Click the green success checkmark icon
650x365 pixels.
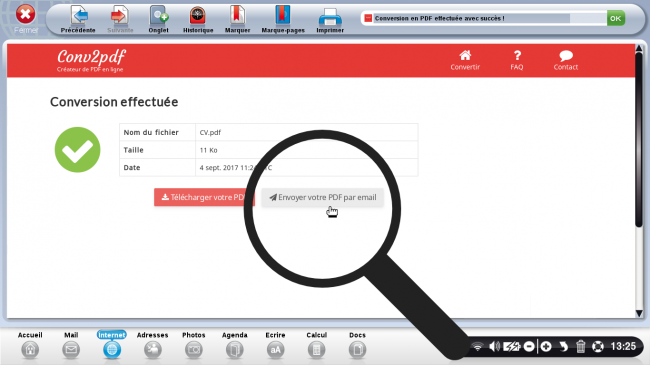coord(78,150)
